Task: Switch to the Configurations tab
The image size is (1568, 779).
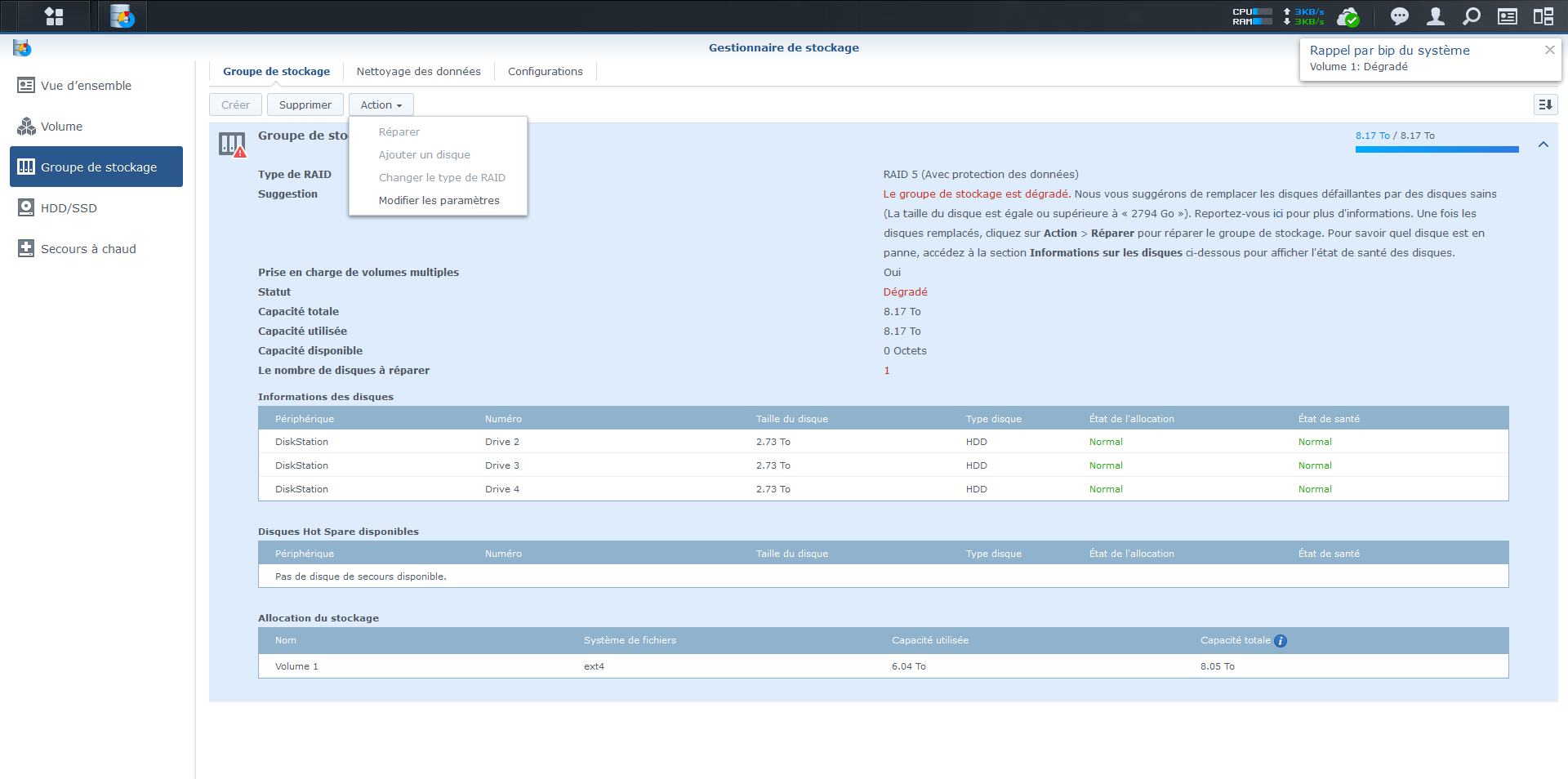Action: pyautogui.click(x=545, y=72)
